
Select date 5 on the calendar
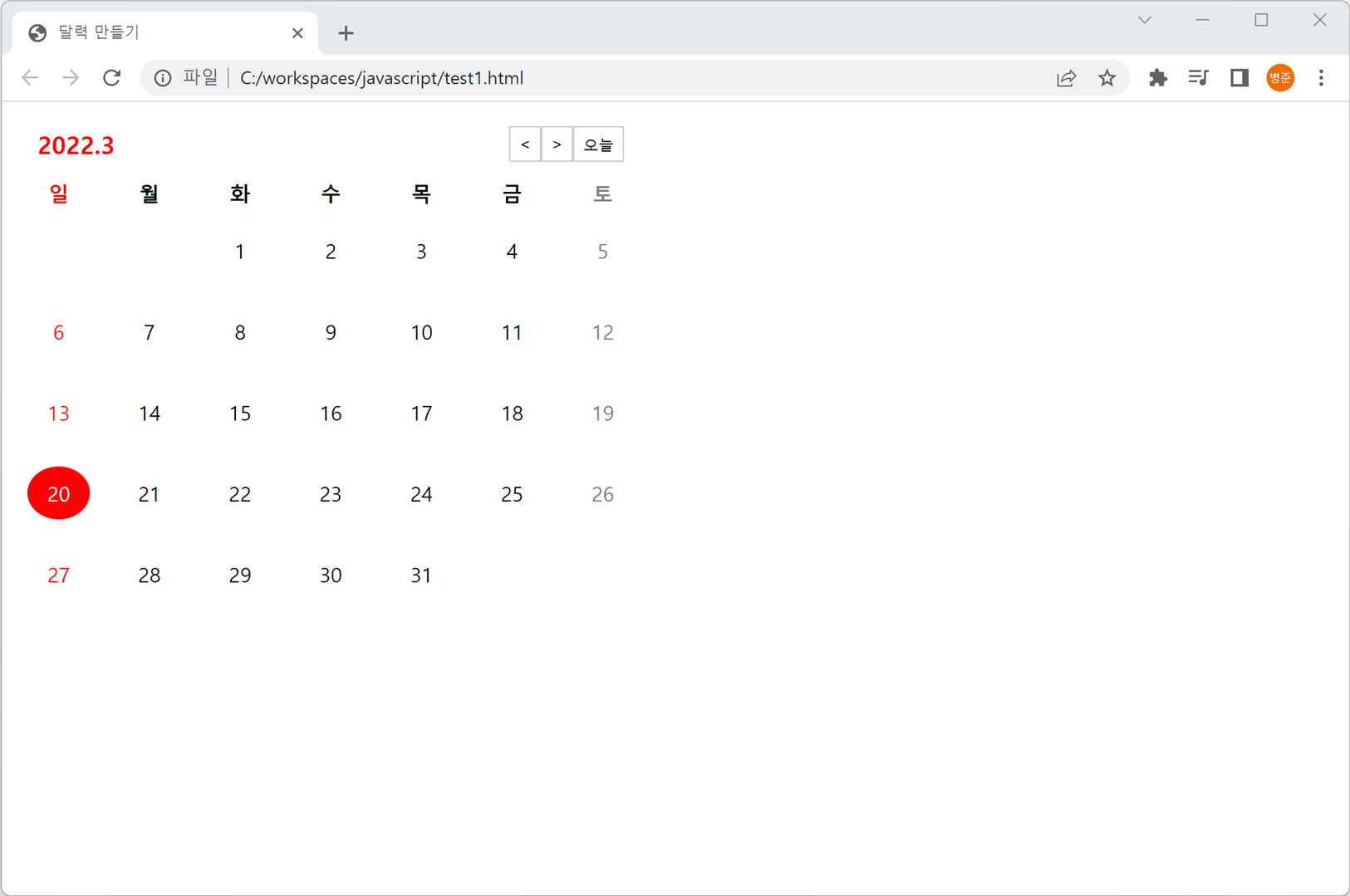pos(602,252)
